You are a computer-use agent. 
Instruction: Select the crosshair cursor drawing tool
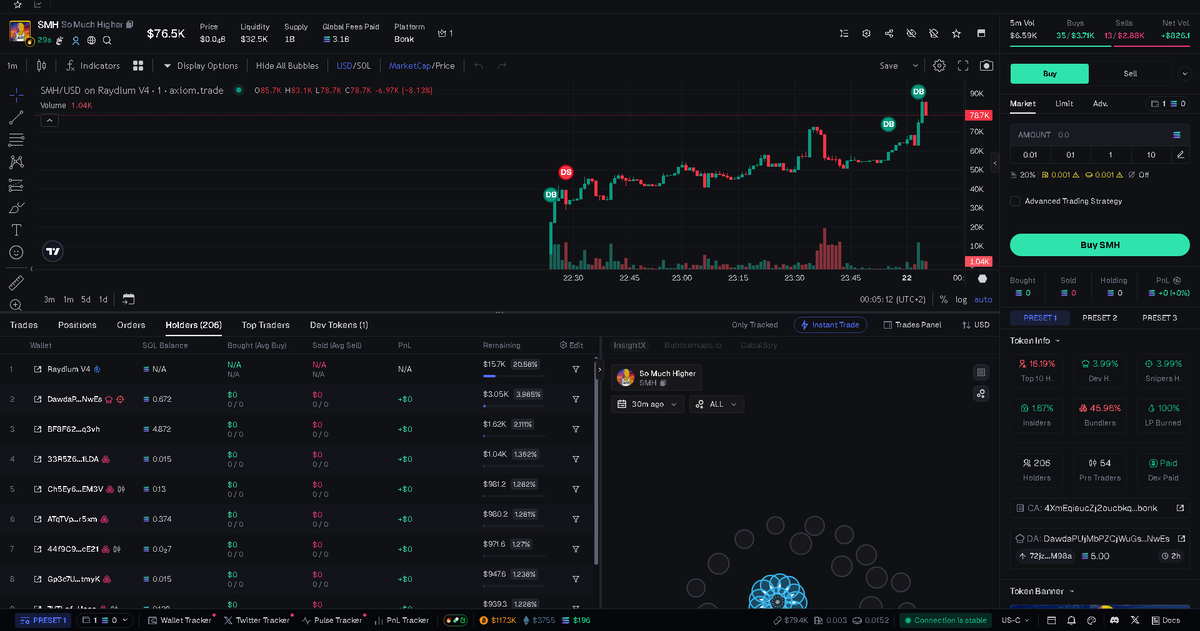coord(16,95)
